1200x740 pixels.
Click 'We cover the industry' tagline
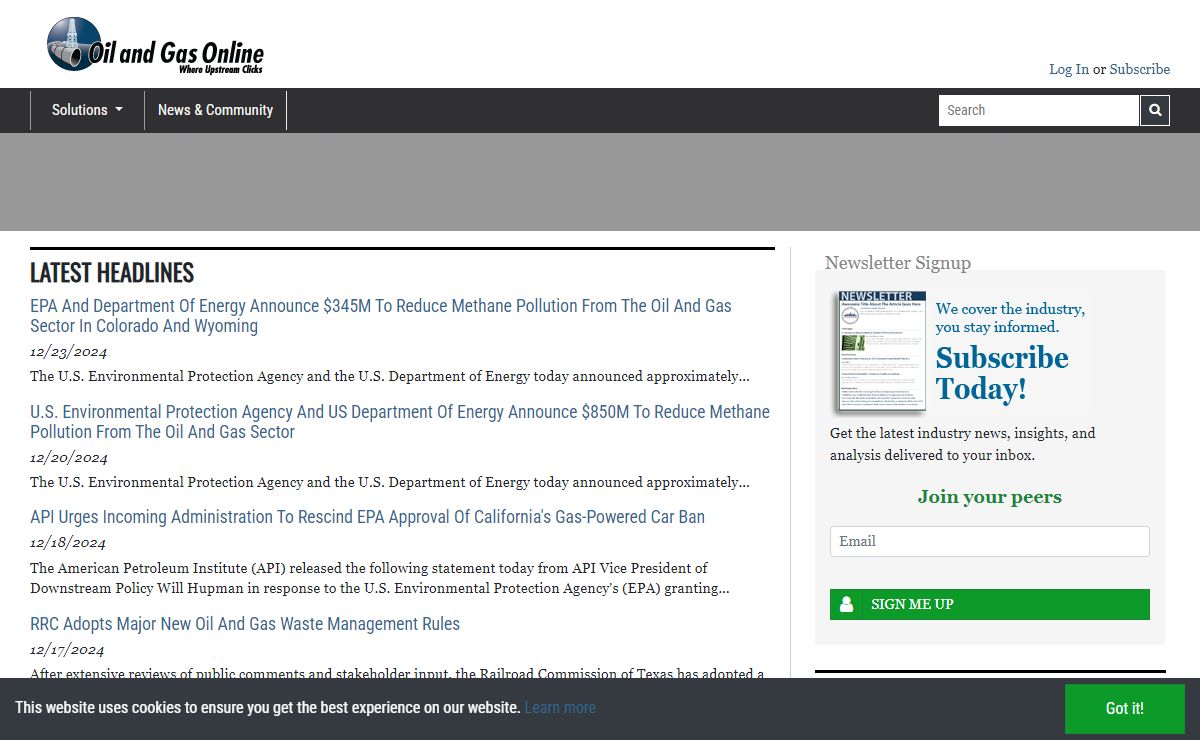pyautogui.click(x=1010, y=318)
